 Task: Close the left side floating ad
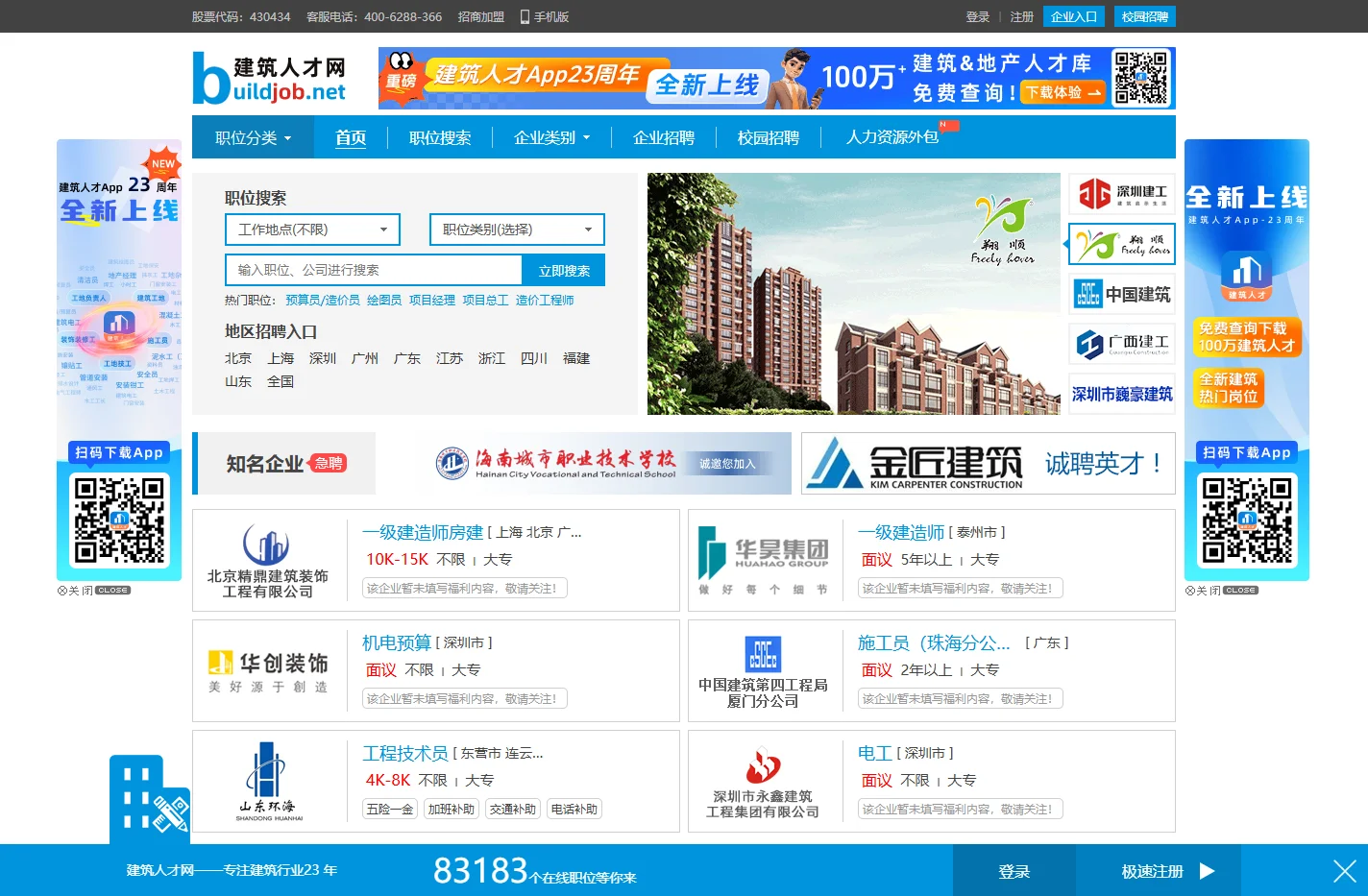click(x=93, y=591)
